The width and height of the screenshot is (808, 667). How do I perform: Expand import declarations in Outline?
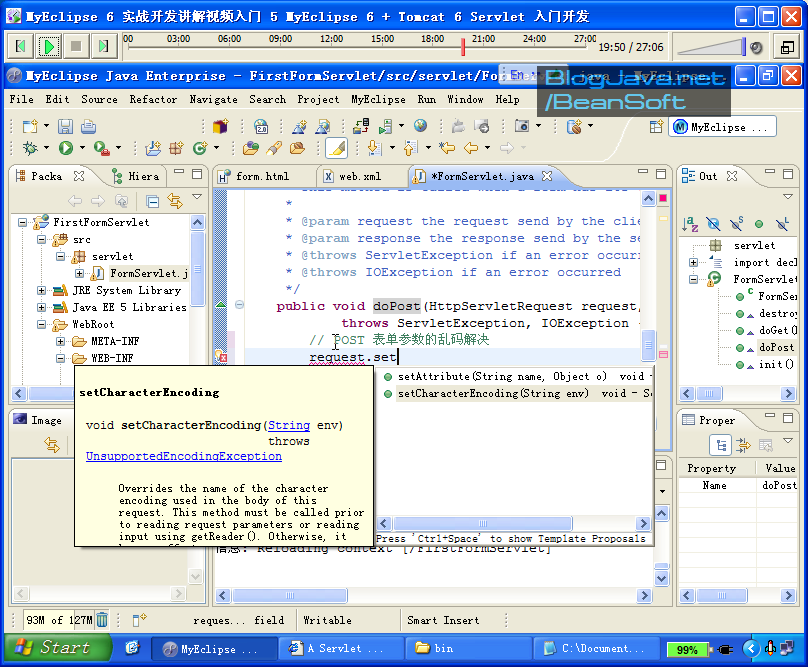[x=694, y=262]
